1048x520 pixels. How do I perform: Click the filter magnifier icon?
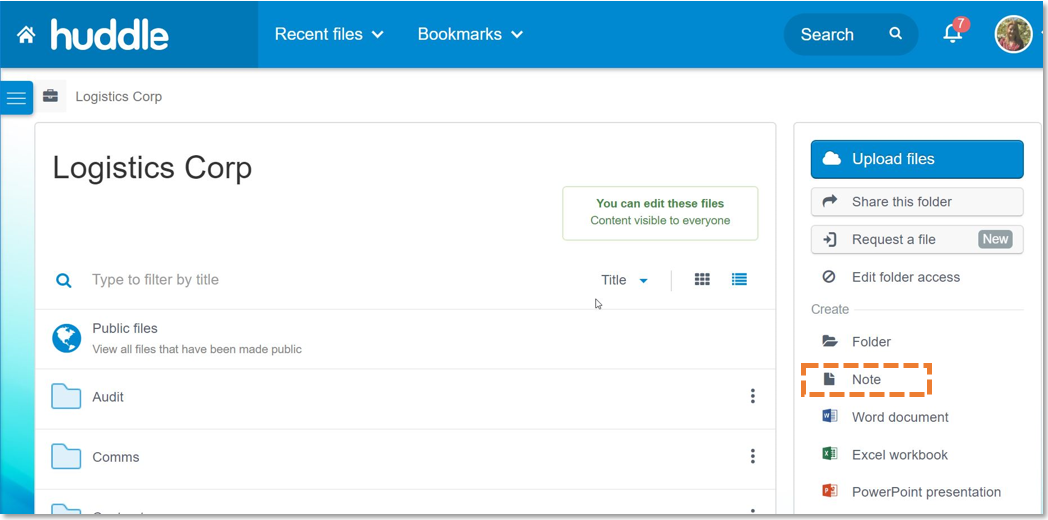pyautogui.click(x=63, y=280)
